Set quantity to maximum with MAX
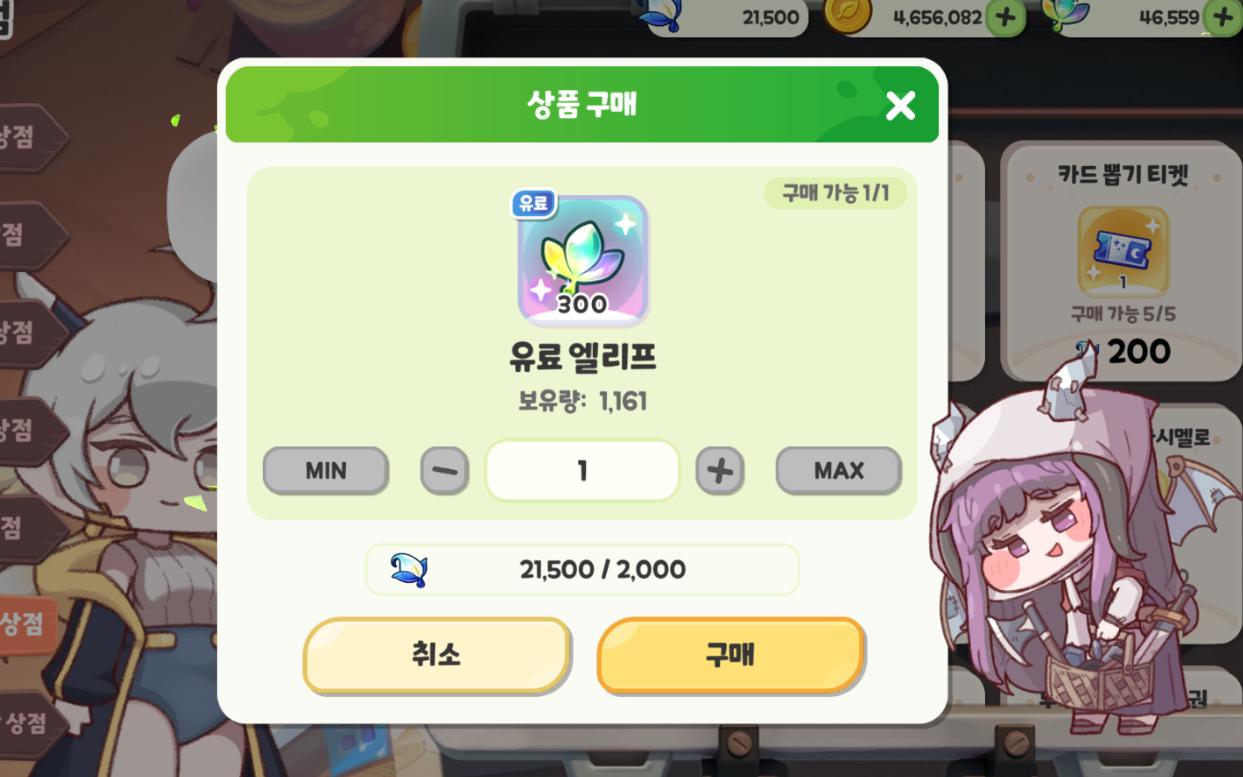 pyautogui.click(x=839, y=470)
